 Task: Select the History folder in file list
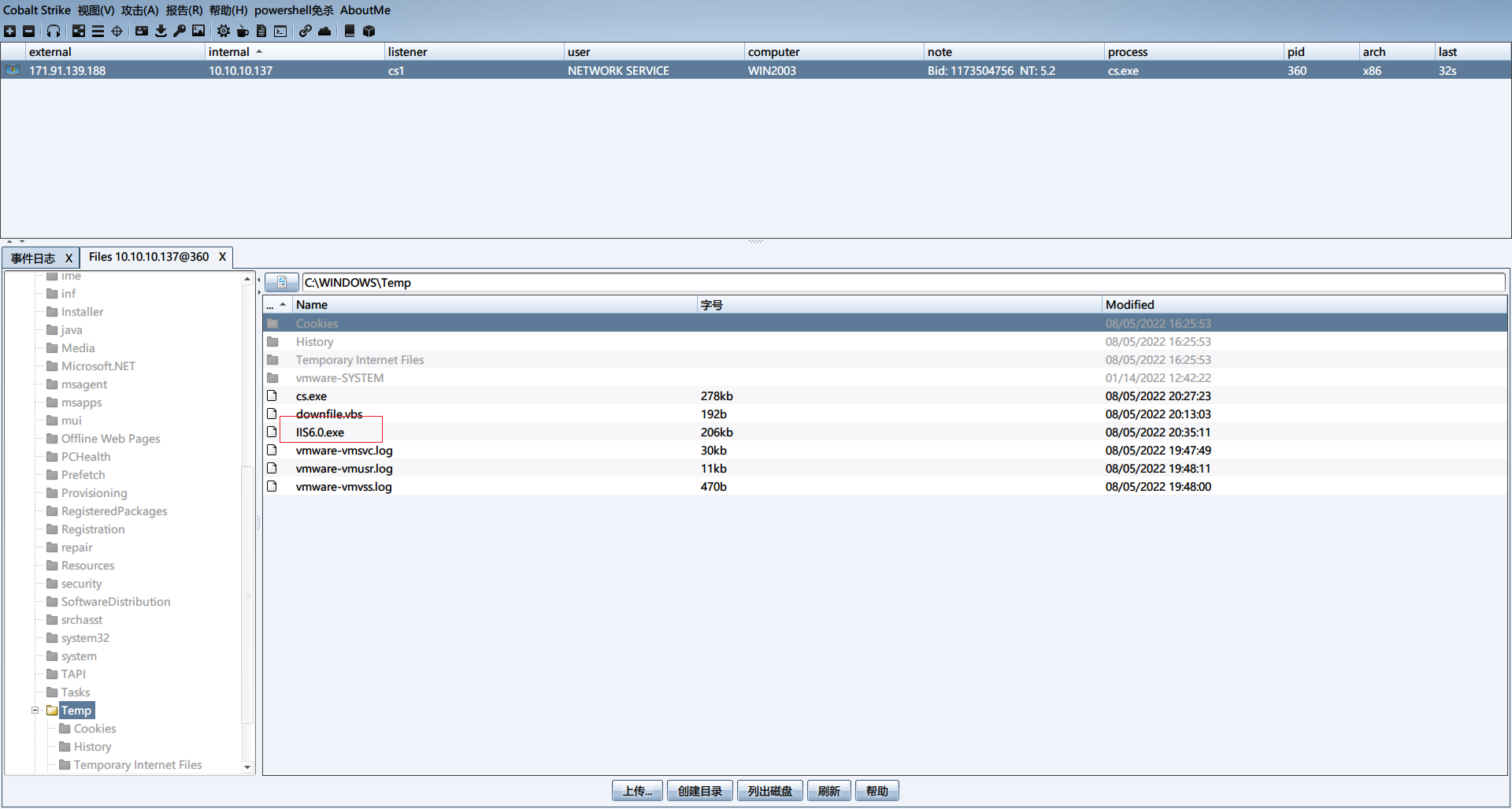[x=884, y=342]
